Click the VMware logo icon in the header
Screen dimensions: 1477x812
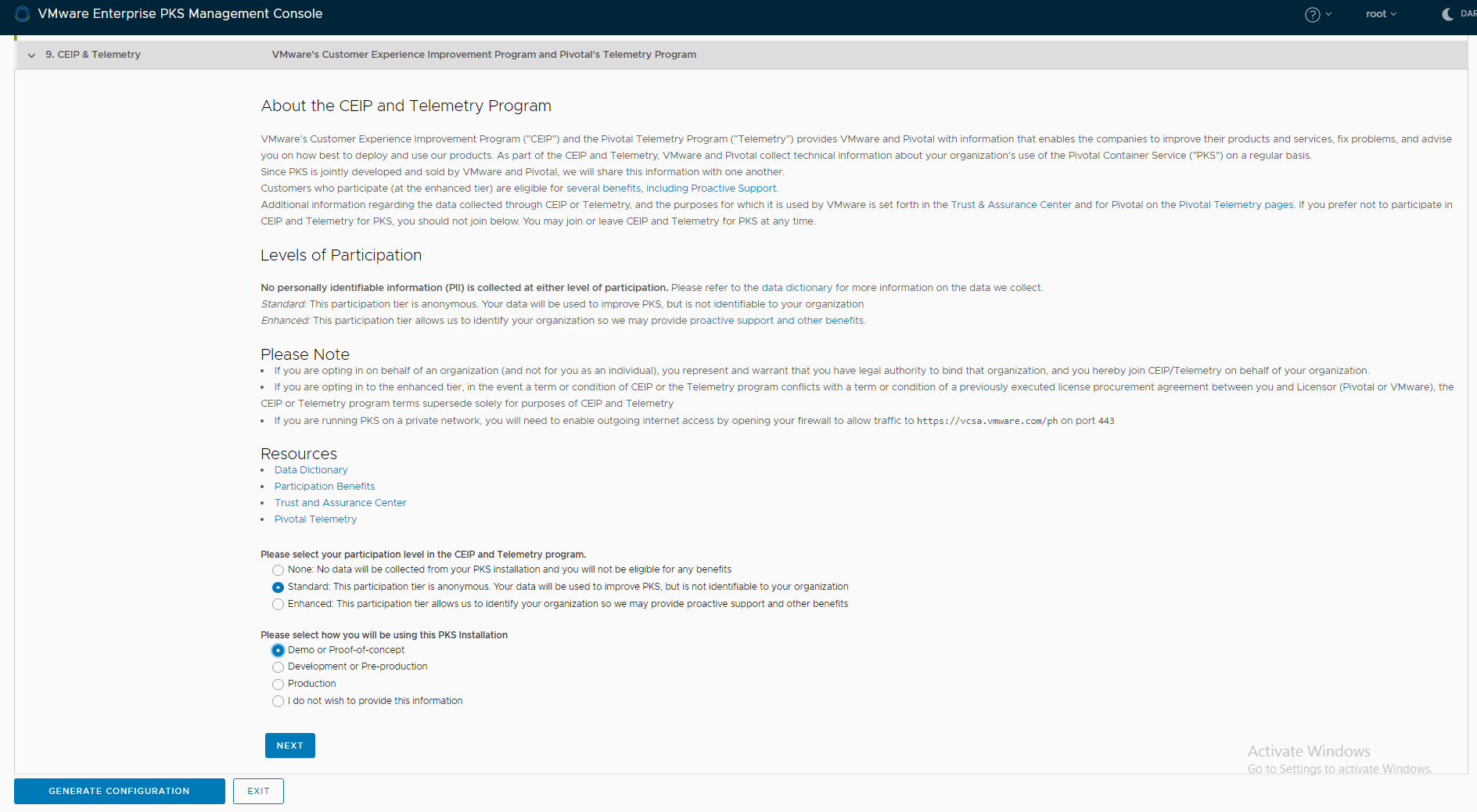[x=22, y=14]
